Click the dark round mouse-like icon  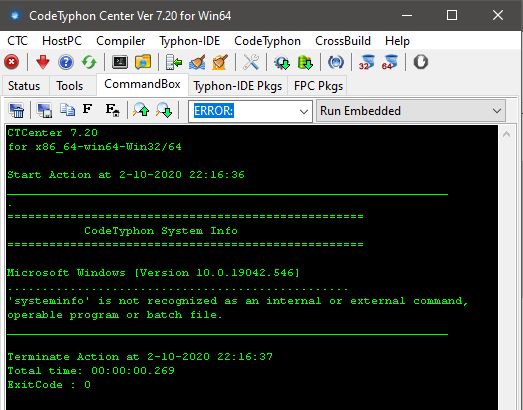tap(421, 62)
